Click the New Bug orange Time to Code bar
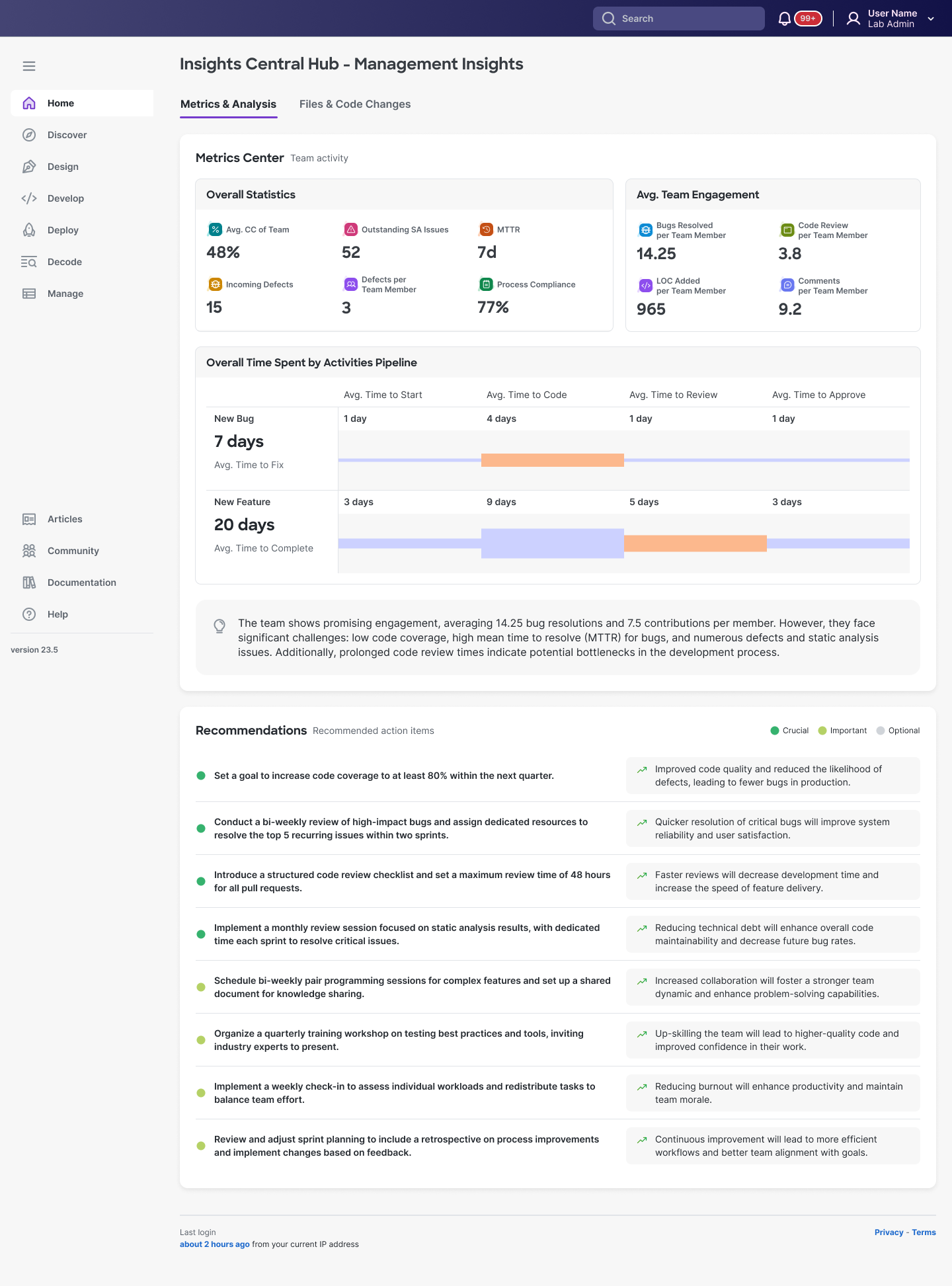 click(x=553, y=460)
